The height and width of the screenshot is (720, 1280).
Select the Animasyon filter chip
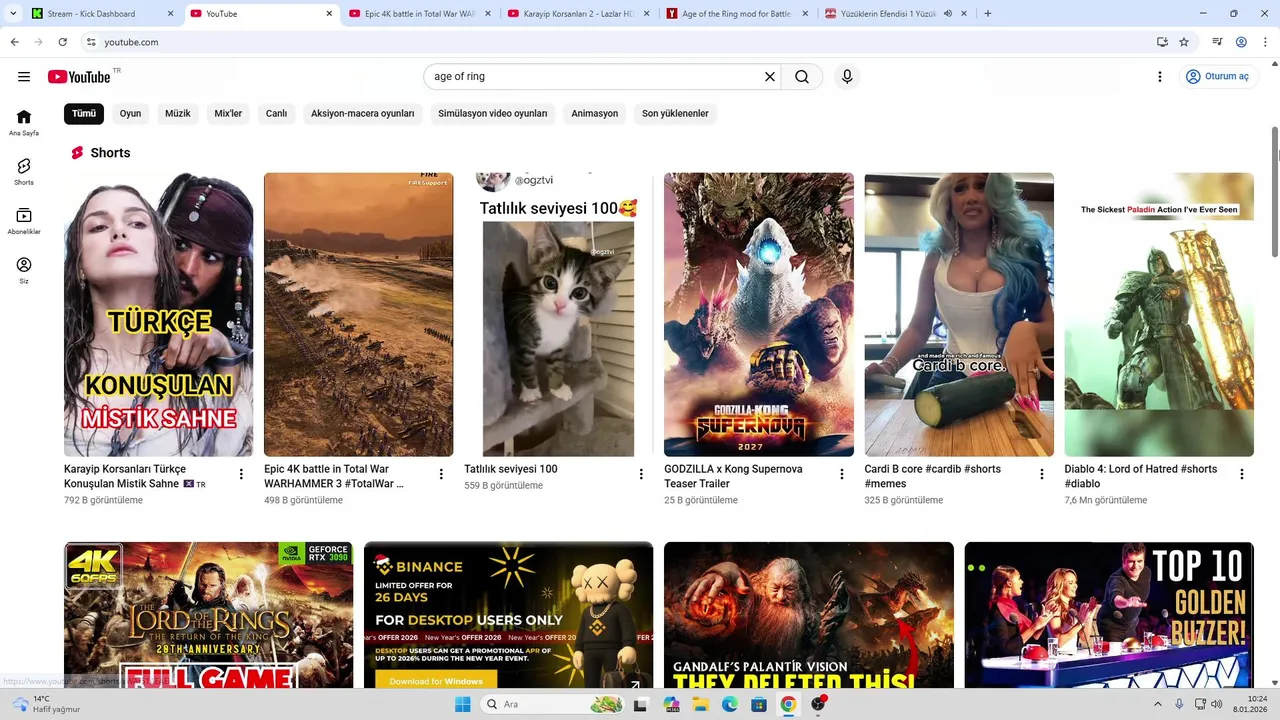pyautogui.click(x=595, y=113)
